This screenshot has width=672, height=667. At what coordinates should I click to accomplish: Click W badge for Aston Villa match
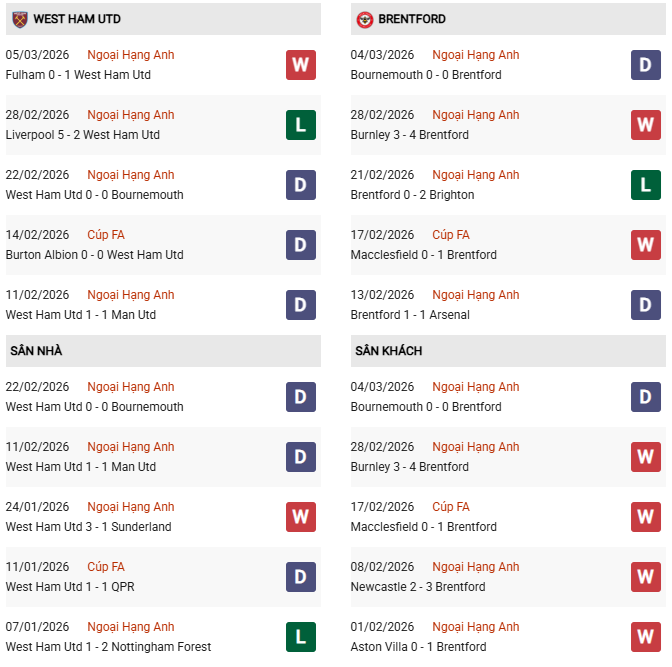[x=646, y=637]
